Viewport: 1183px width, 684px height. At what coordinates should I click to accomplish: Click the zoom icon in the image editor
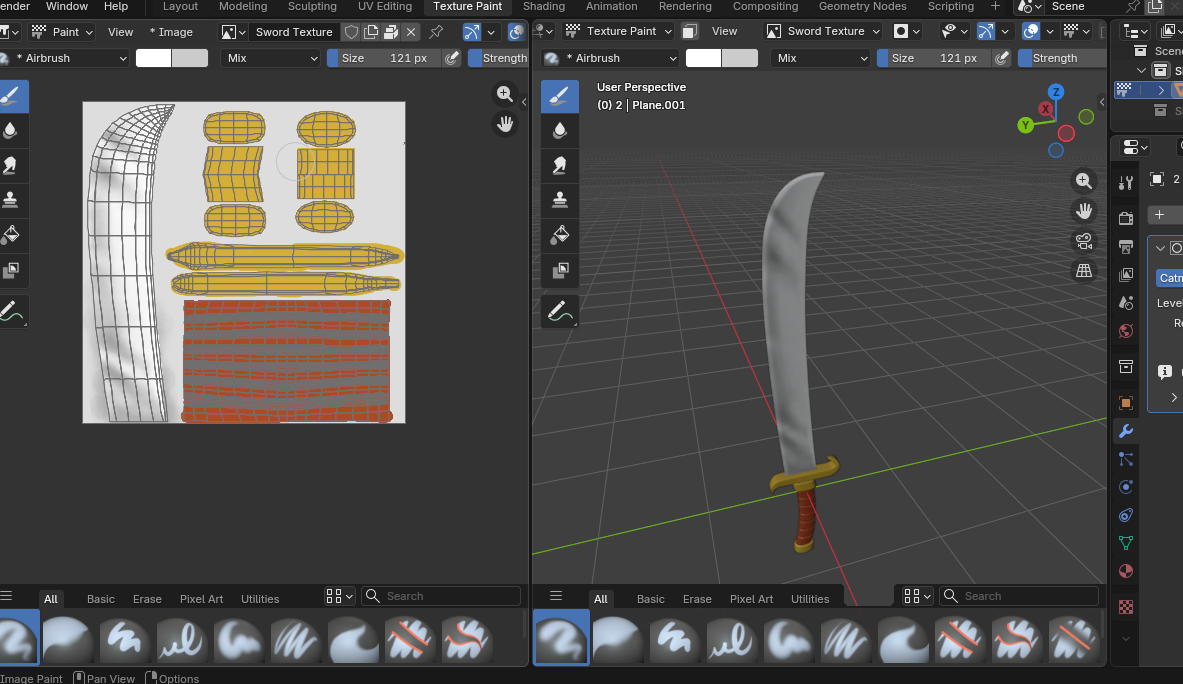coord(505,94)
